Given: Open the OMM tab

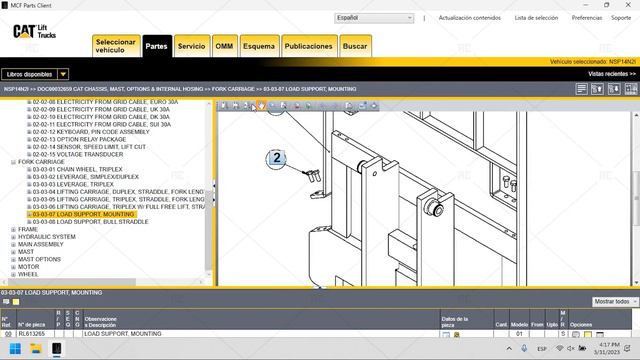Looking at the screenshot, I should pos(224,46).
